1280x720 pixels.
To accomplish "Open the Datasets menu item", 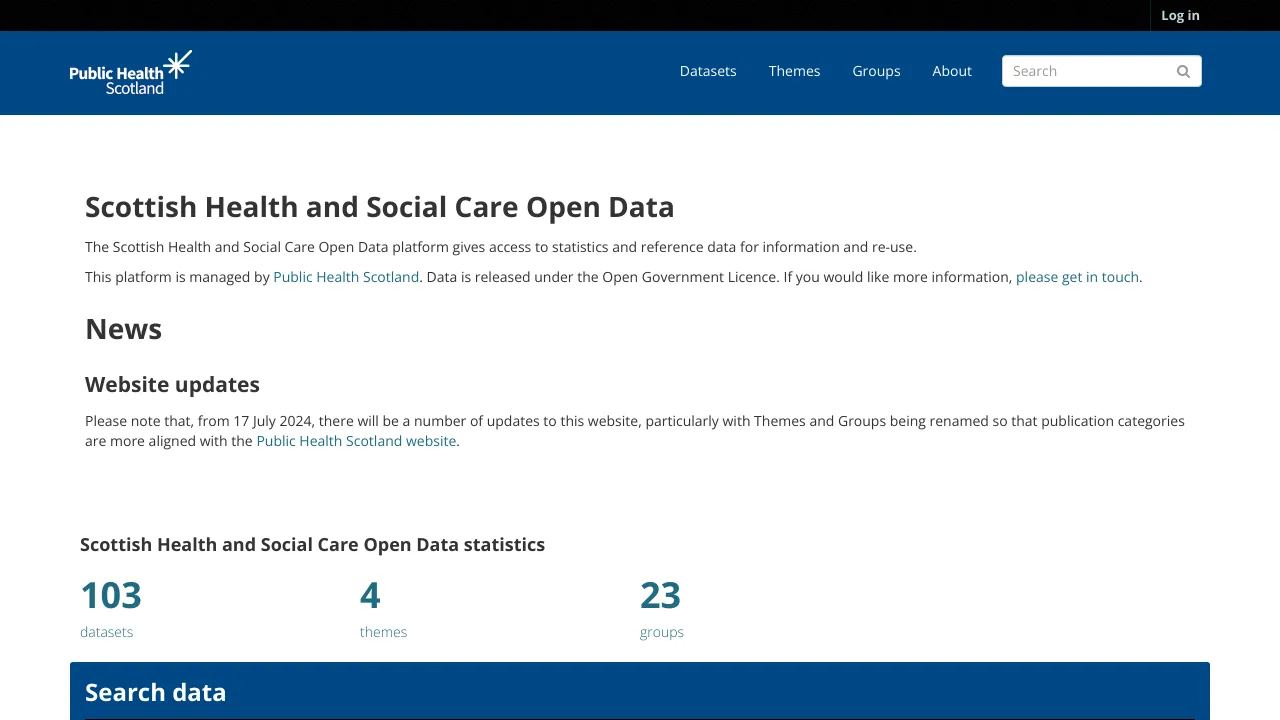I will click(708, 71).
